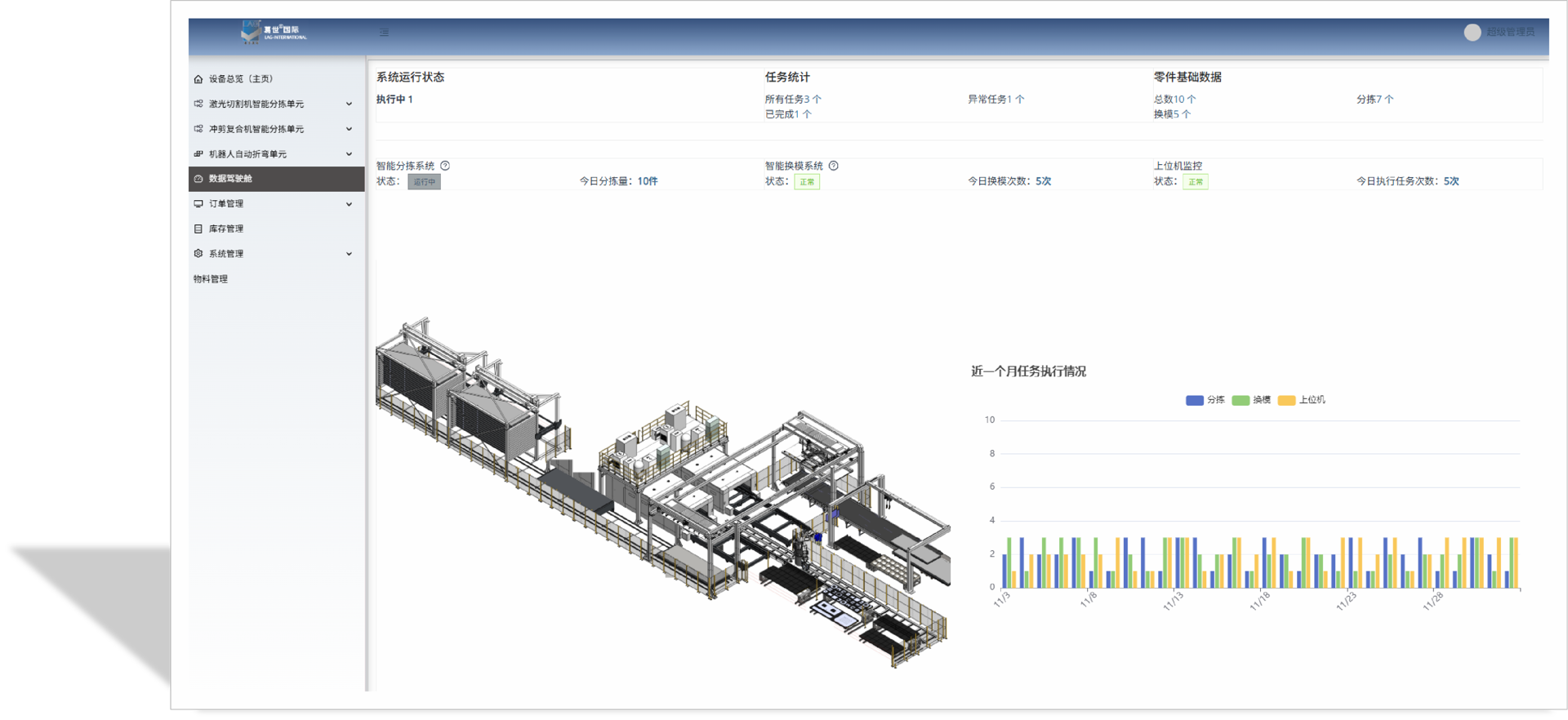Click the 3D production line model

click(x=663, y=493)
